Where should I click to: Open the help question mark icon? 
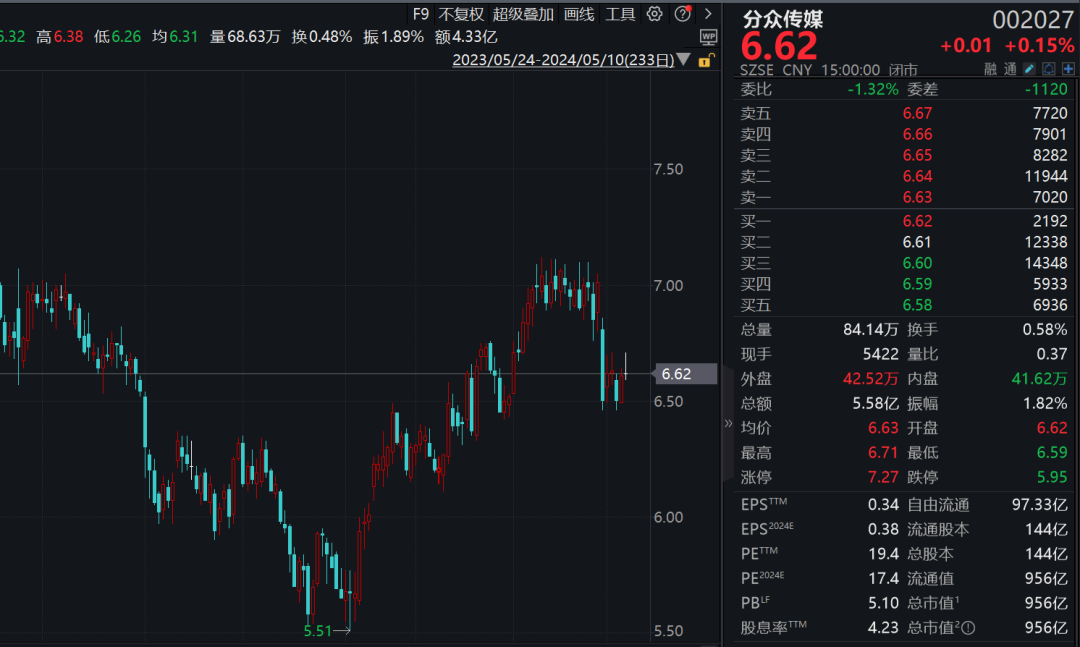click(x=683, y=14)
